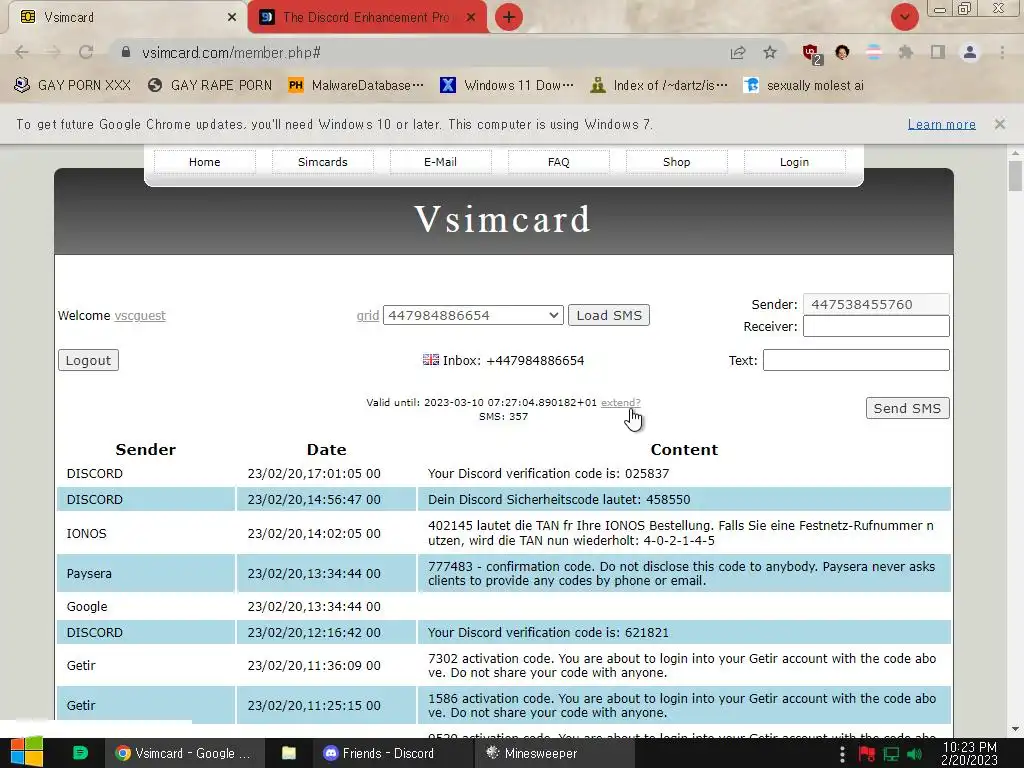Screen dimensions: 1024x768
Task: Click the Logout button
Action: tap(88, 360)
